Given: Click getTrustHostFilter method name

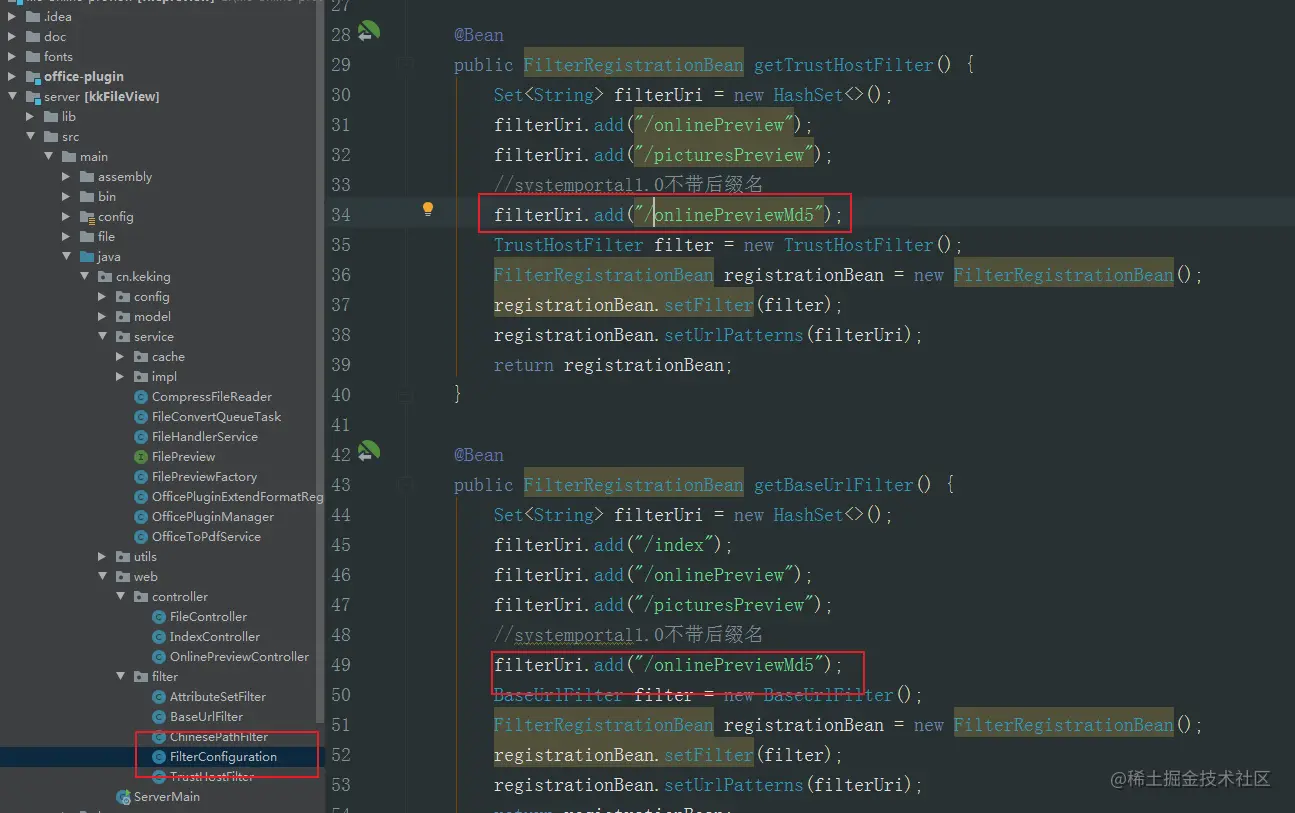Looking at the screenshot, I should (843, 65).
